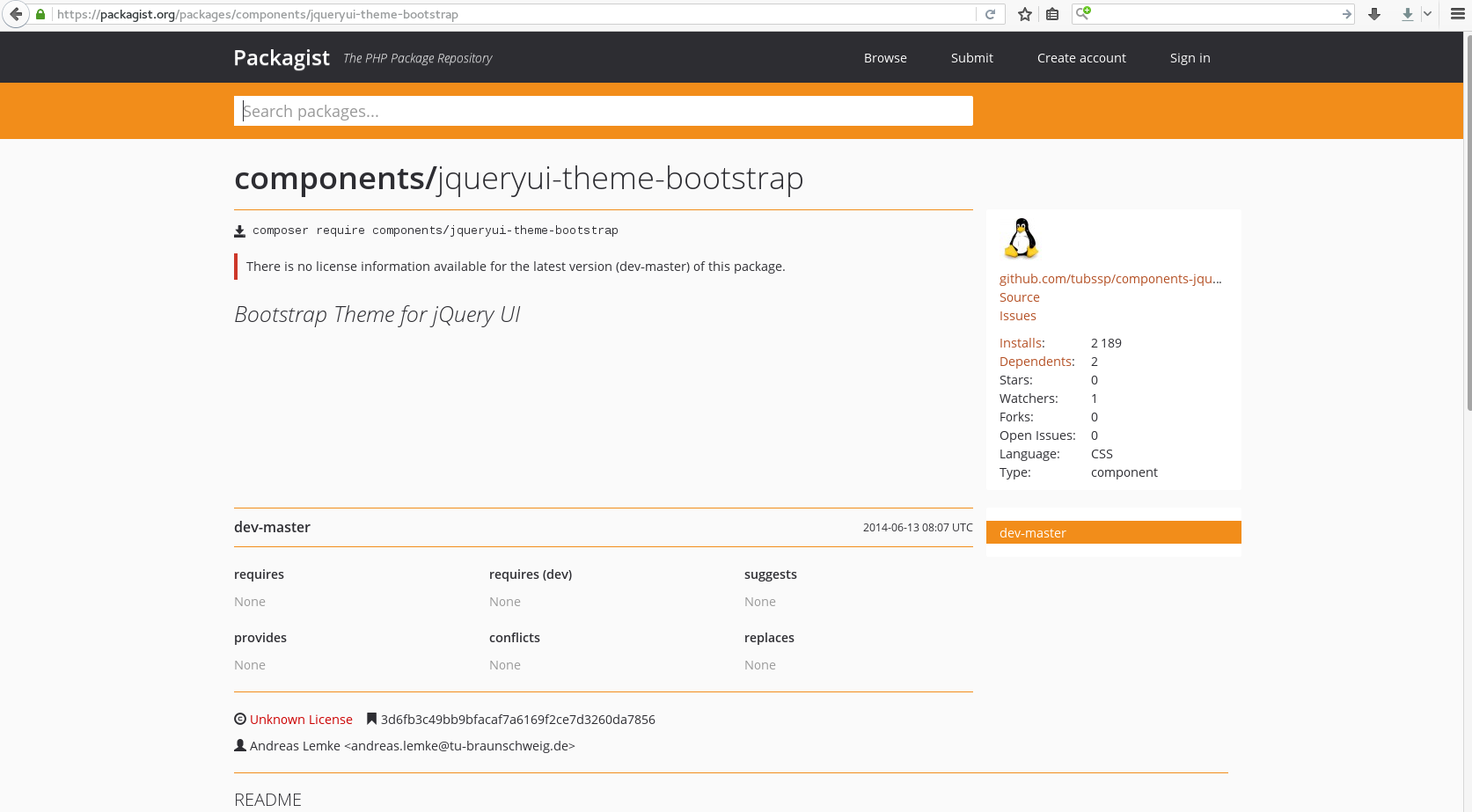This screenshot has width=1472, height=812.
Task: Click the Issues link in sidebar
Action: click(x=1017, y=316)
